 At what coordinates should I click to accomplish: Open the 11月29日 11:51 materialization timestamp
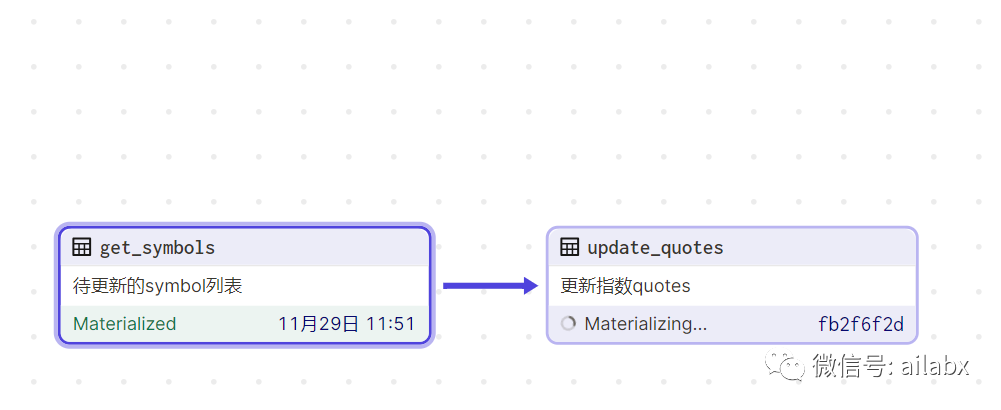coord(346,324)
